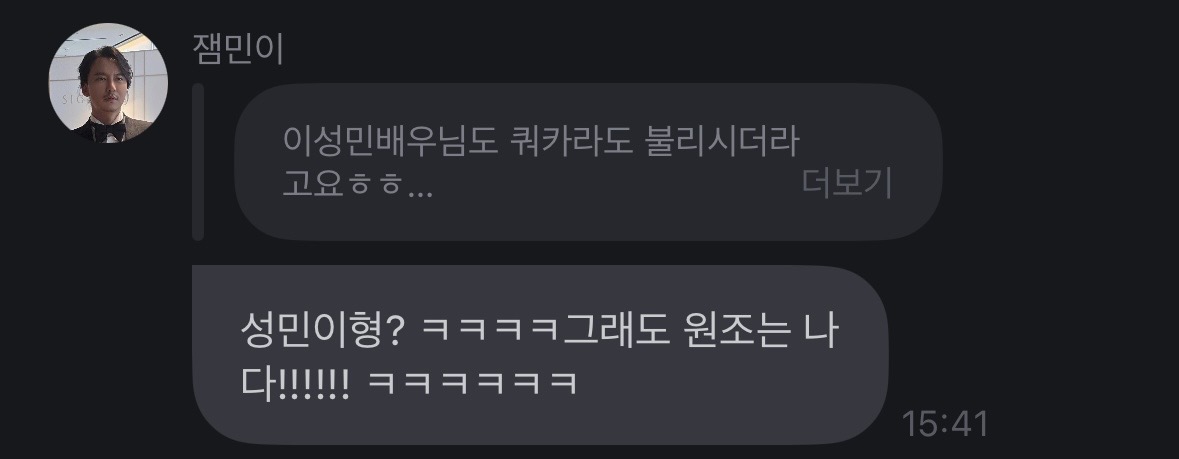The height and width of the screenshot is (459, 1179).
Task: Tap the 다!!!!!! exclamation text
Action: (295, 382)
